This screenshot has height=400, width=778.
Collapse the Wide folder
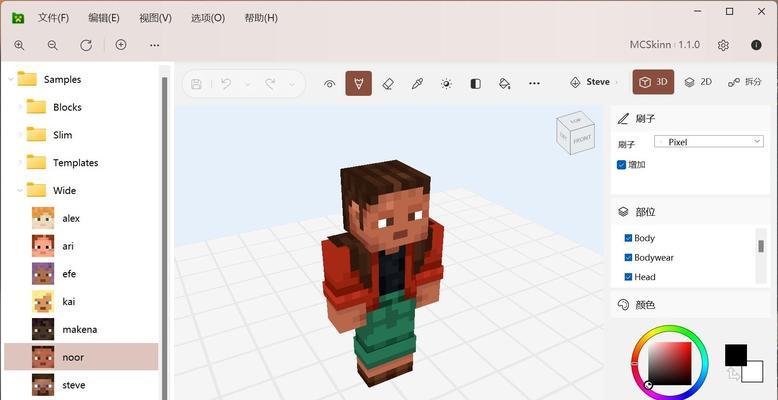point(20,190)
